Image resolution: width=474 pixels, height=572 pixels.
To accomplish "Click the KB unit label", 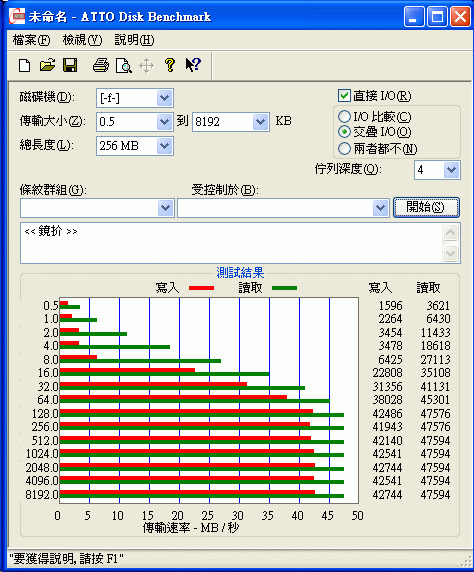I will click(284, 121).
